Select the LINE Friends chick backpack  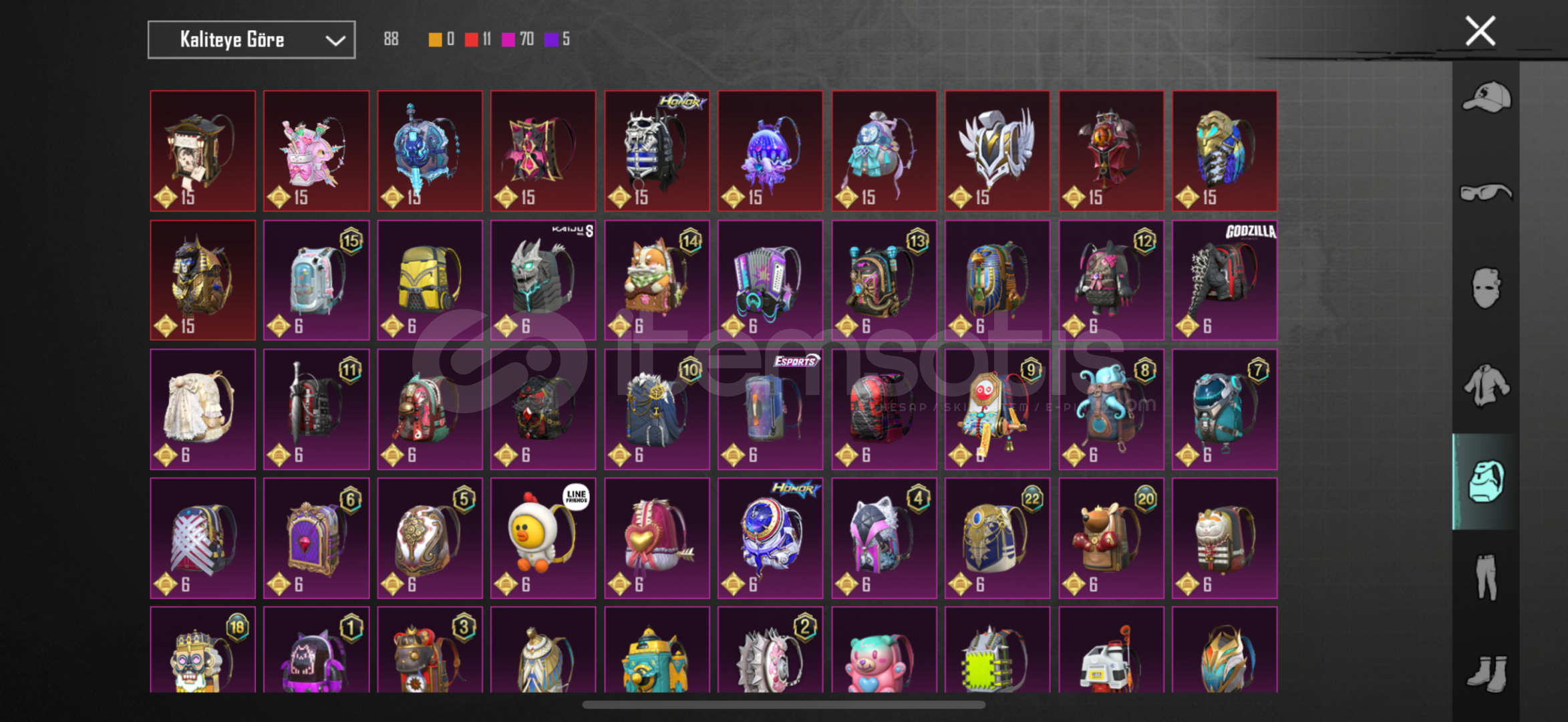coord(543,538)
